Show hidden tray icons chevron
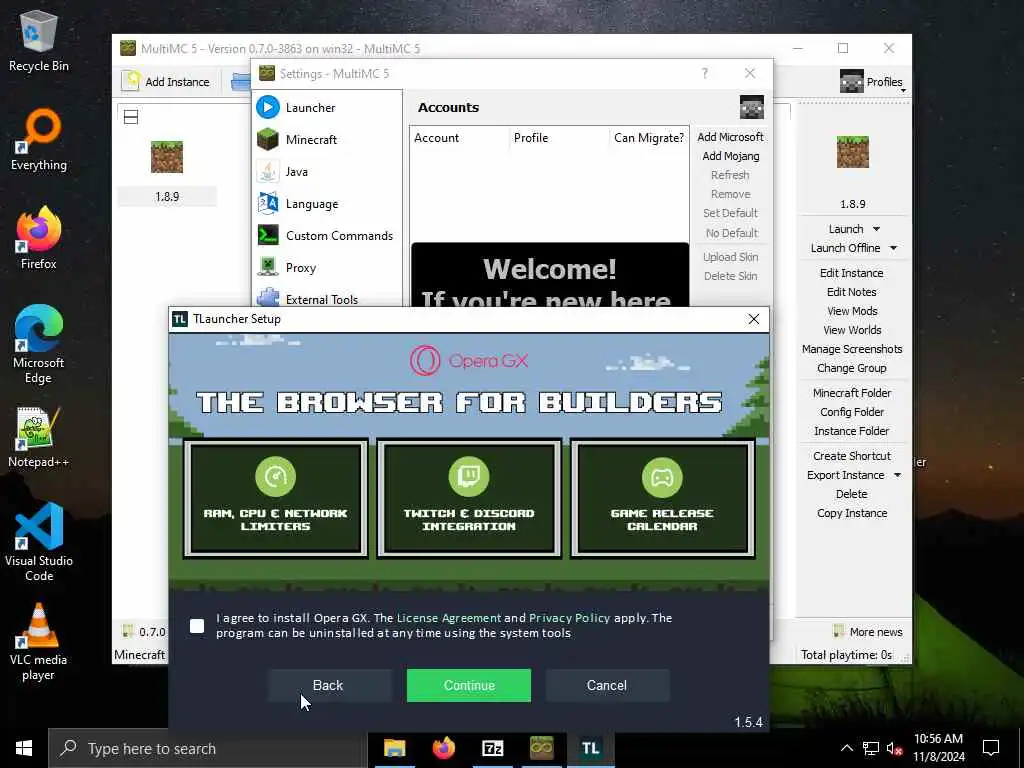The image size is (1024, 768). (846, 748)
